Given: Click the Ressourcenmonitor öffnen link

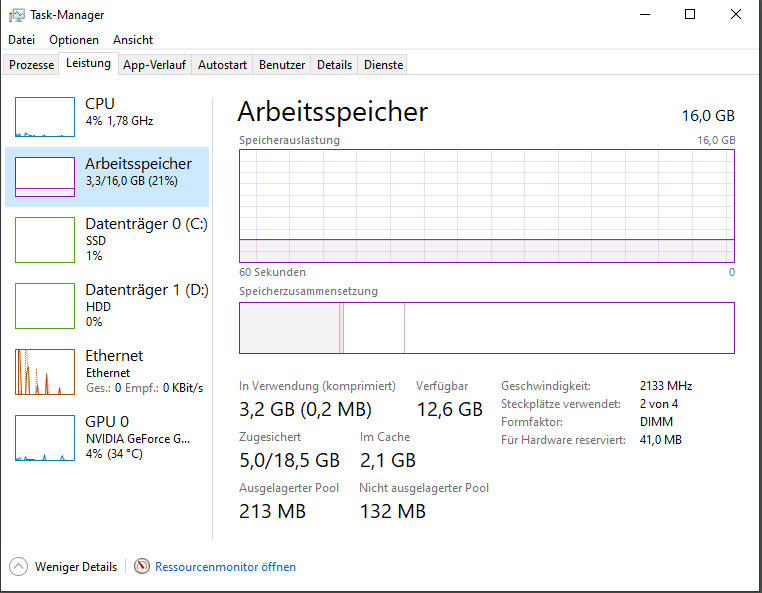Looking at the screenshot, I should (225, 567).
